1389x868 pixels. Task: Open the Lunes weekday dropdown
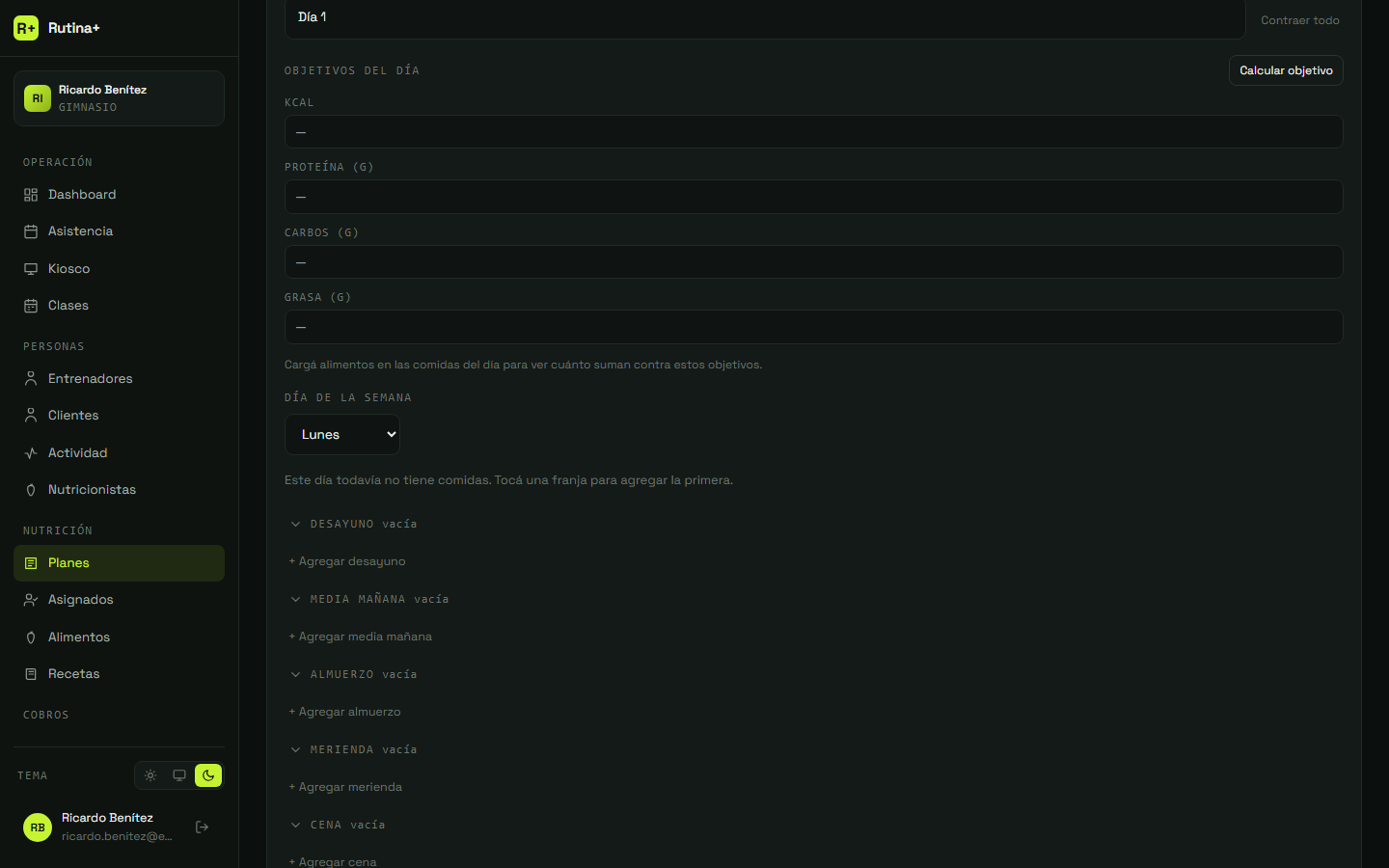click(342, 434)
